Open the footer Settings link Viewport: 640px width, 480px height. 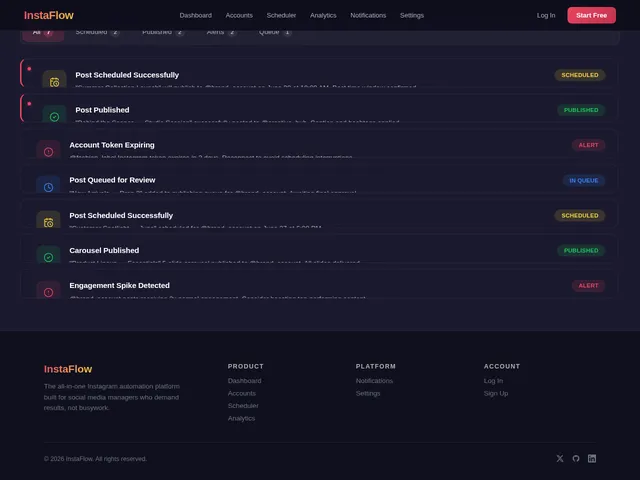368,393
